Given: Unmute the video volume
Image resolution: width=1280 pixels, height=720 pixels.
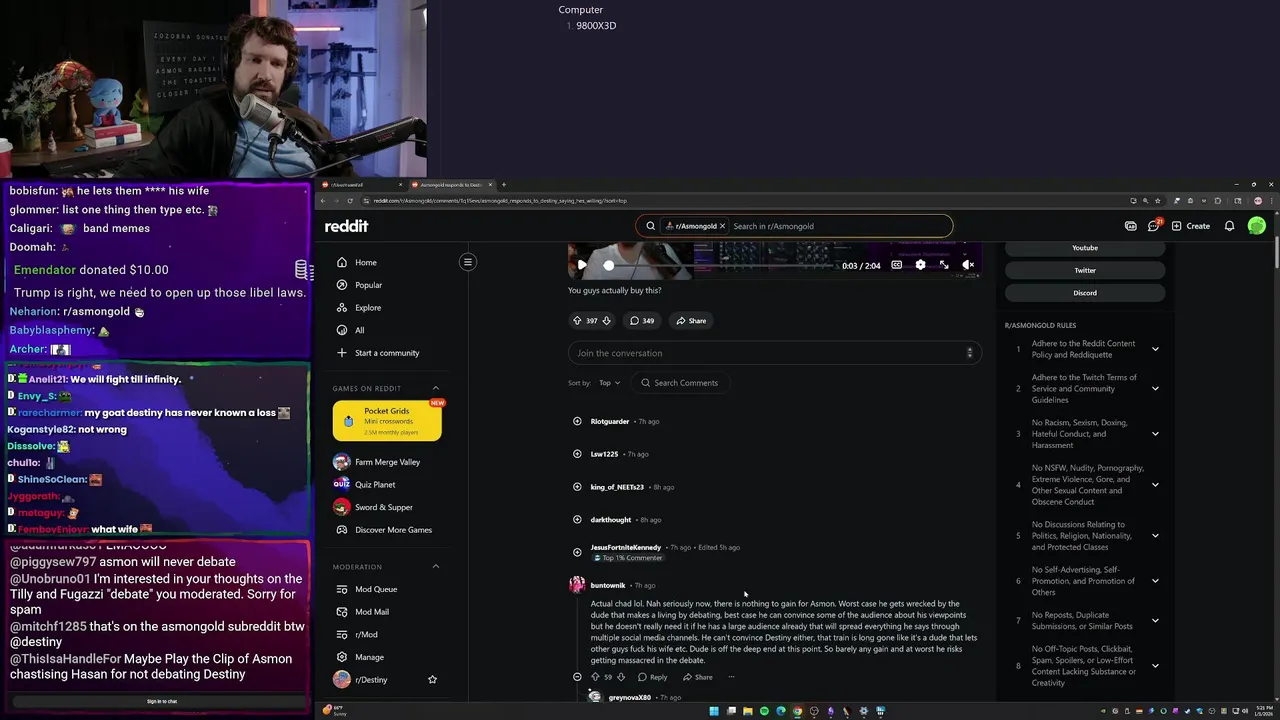Looking at the screenshot, I should coord(968,265).
